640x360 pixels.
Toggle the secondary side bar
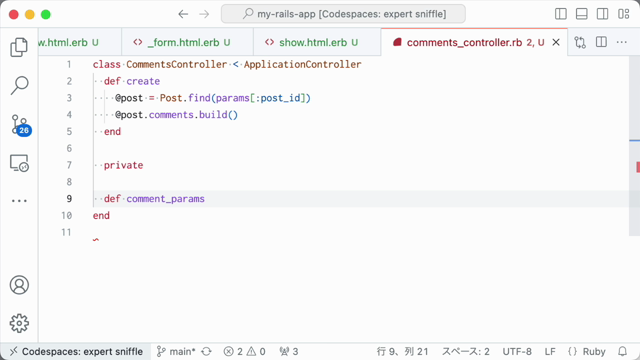602,14
